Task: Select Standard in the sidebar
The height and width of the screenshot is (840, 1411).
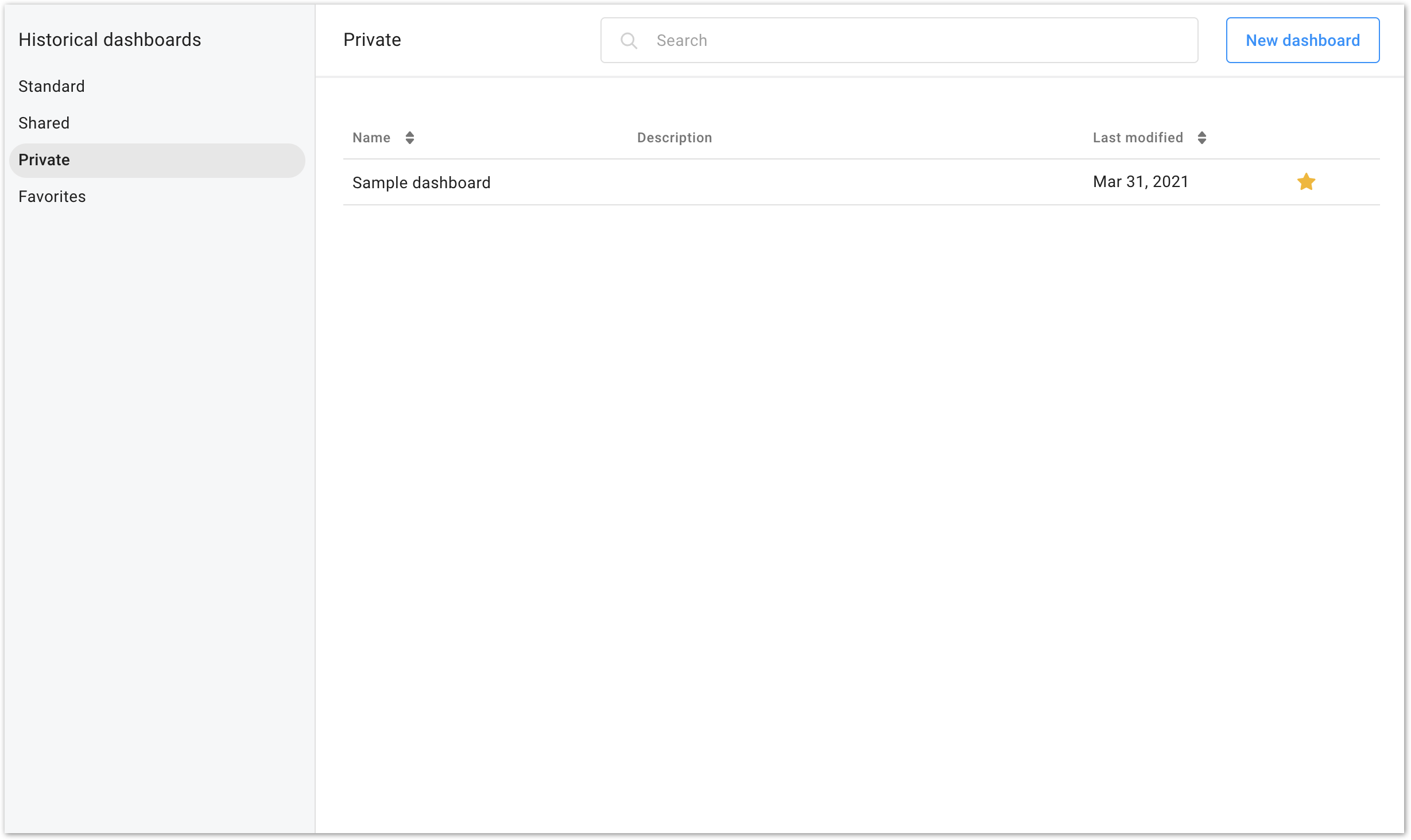Action: click(x=52, y=86)
